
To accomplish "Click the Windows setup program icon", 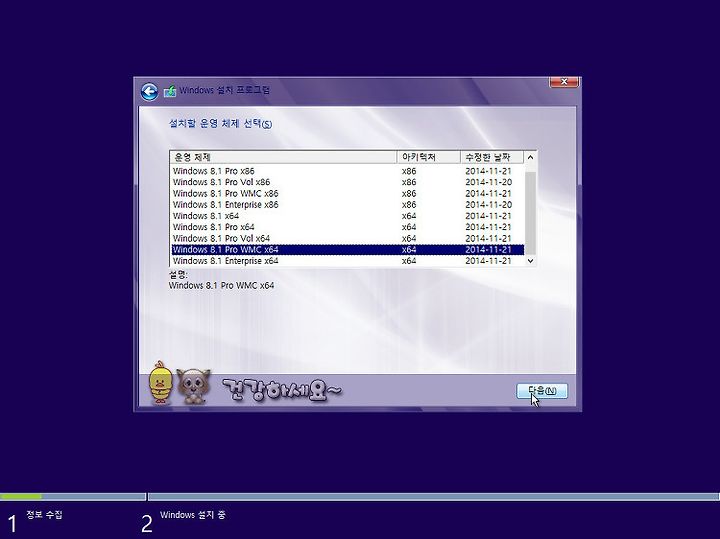I will (x=170, y=91).
